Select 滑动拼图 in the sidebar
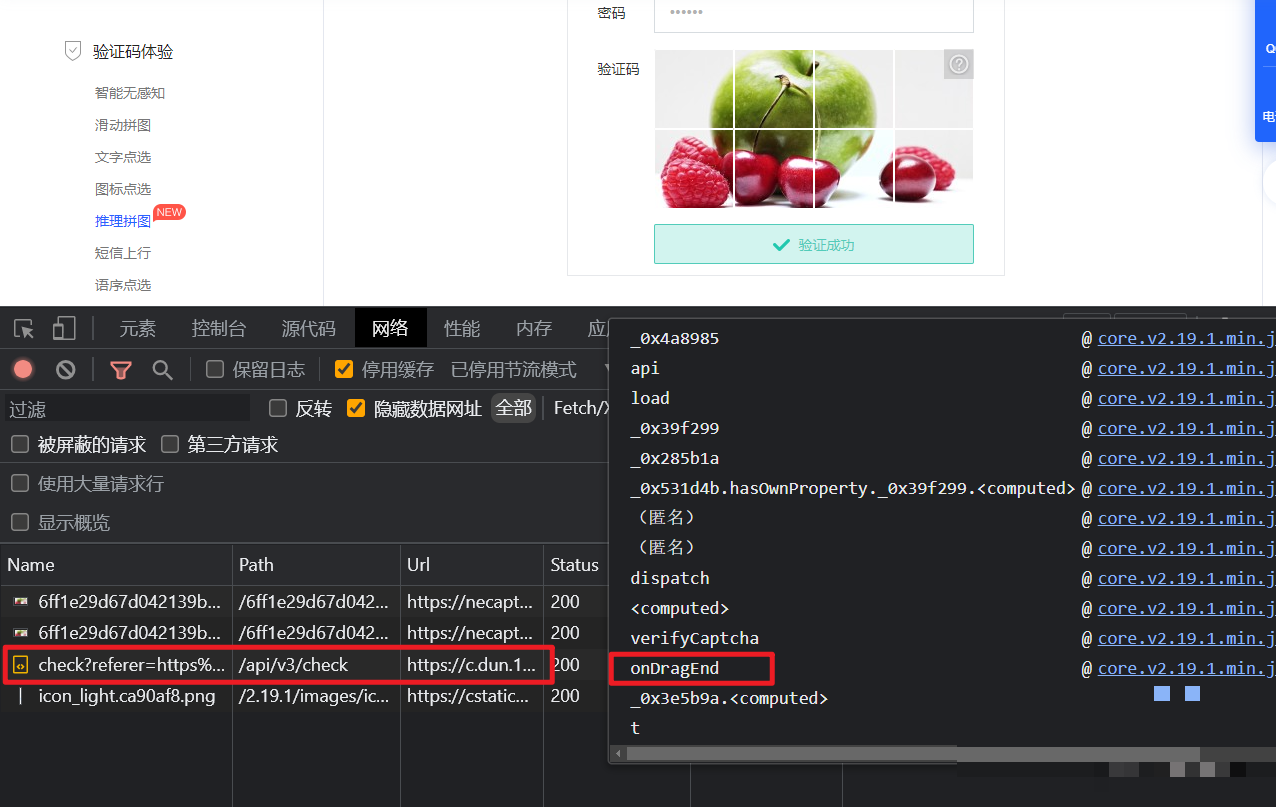 point(123,125)
